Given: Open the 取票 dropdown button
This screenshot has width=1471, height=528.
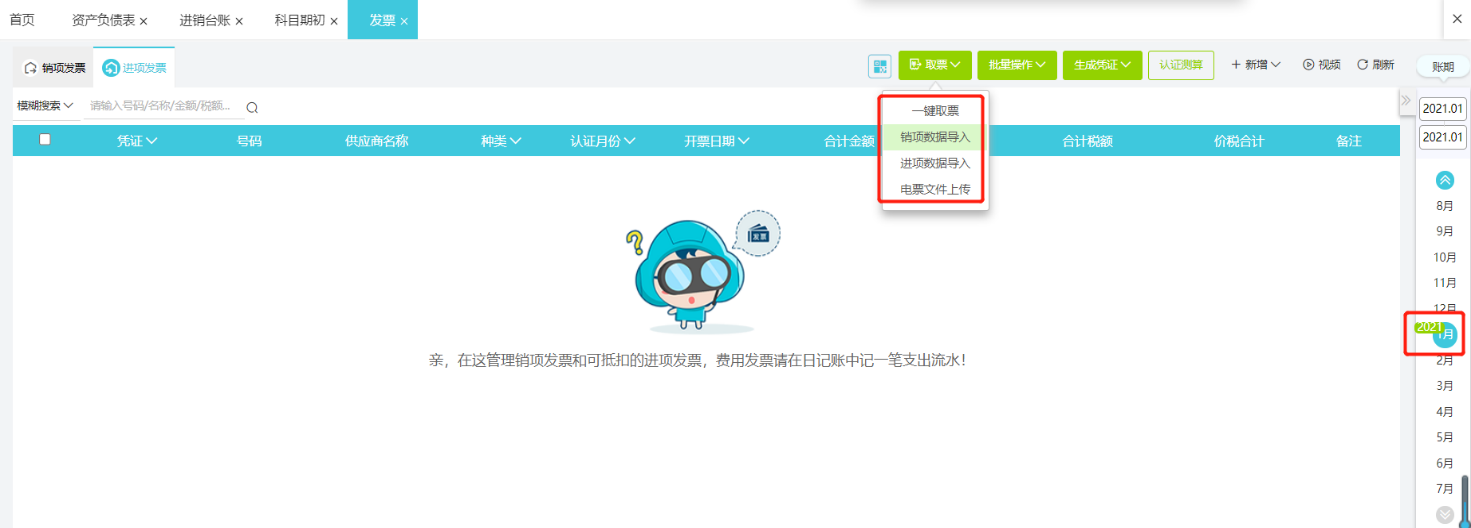Looking at the screenshot, I should pos(934,65).
